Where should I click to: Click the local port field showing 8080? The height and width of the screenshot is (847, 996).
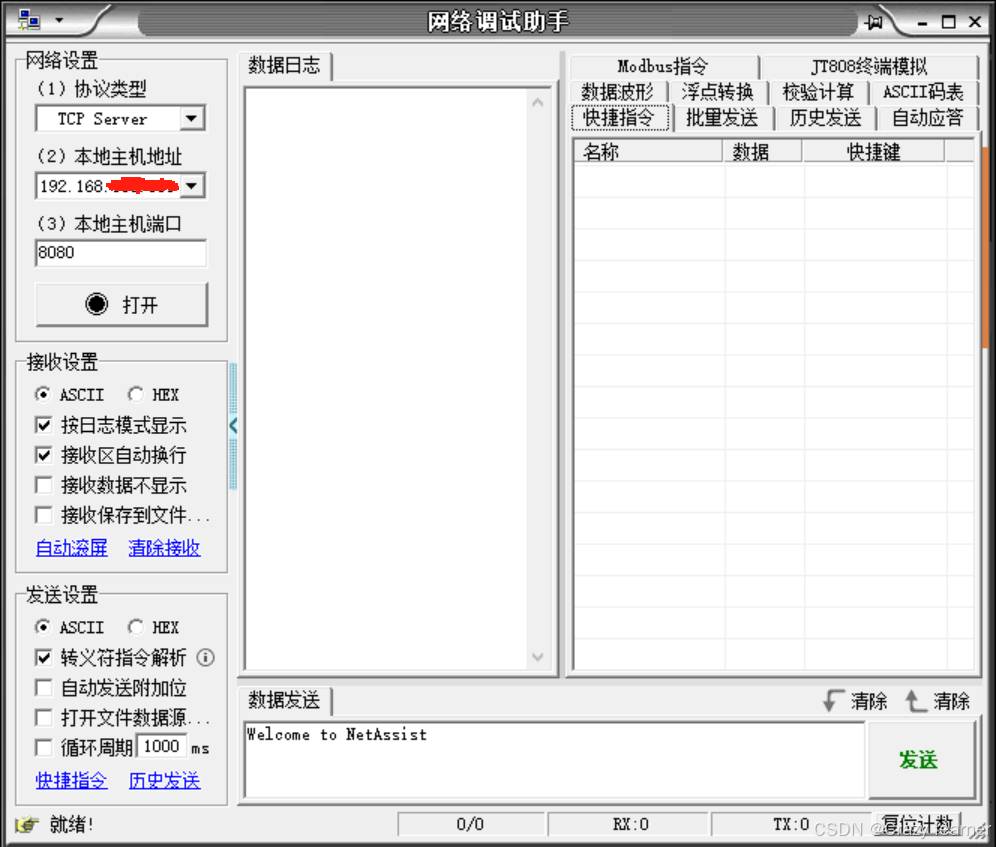pos(121,253)
